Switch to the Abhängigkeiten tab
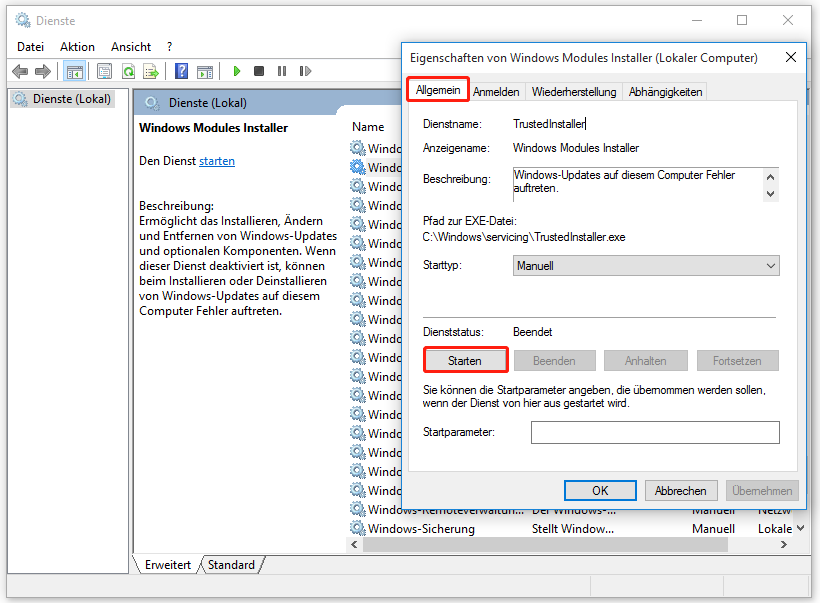The width and height of the screenshot is (820, 603). pos(665,92)
